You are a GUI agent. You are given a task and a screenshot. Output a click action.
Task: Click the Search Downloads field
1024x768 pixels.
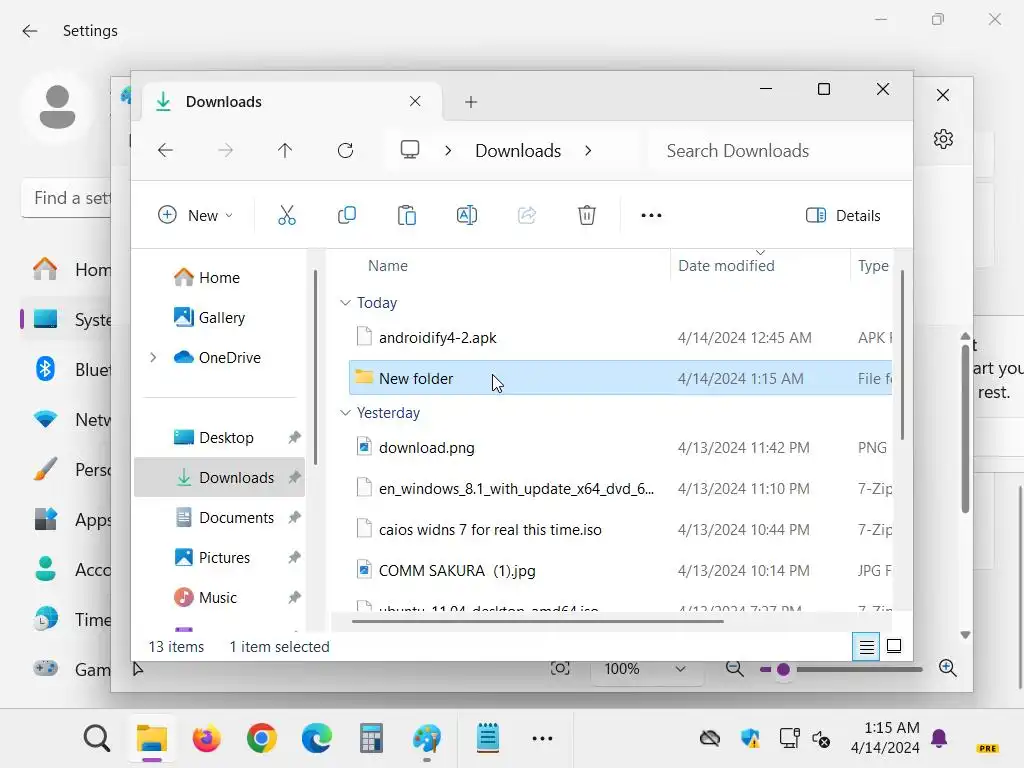(780, 151)
